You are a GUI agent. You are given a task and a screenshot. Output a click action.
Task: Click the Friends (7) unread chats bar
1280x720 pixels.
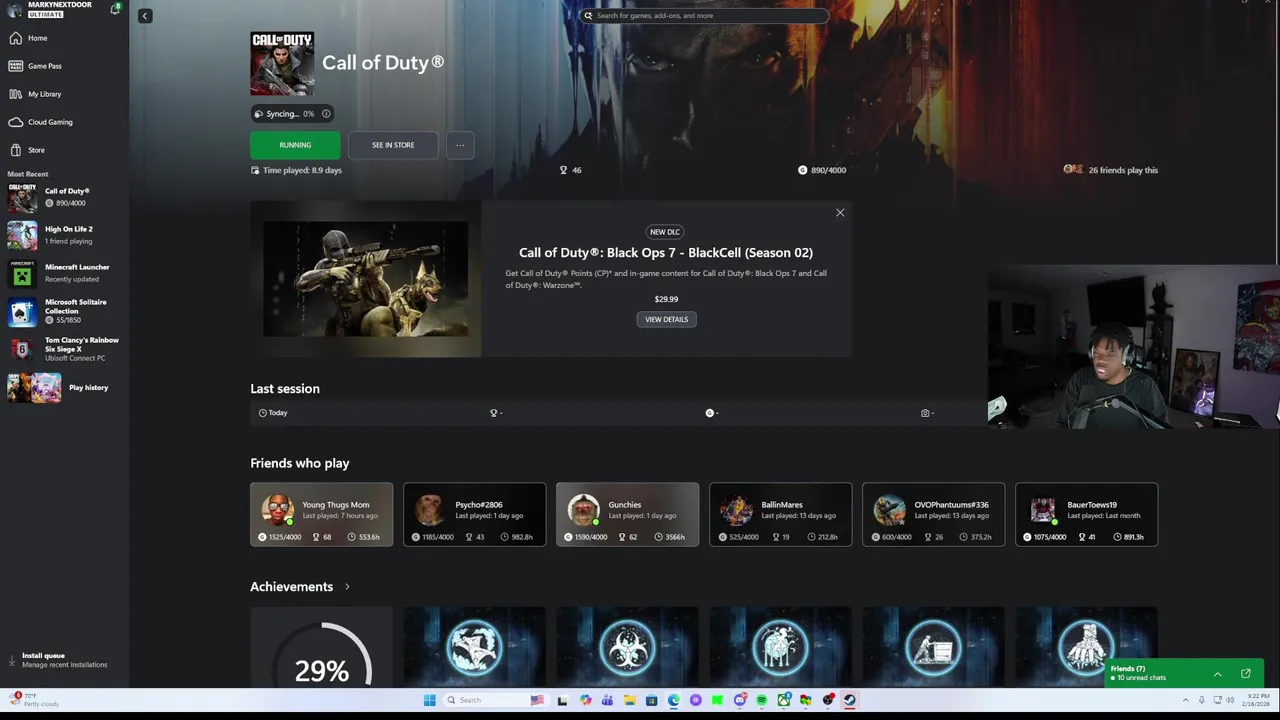point(1185,673)
